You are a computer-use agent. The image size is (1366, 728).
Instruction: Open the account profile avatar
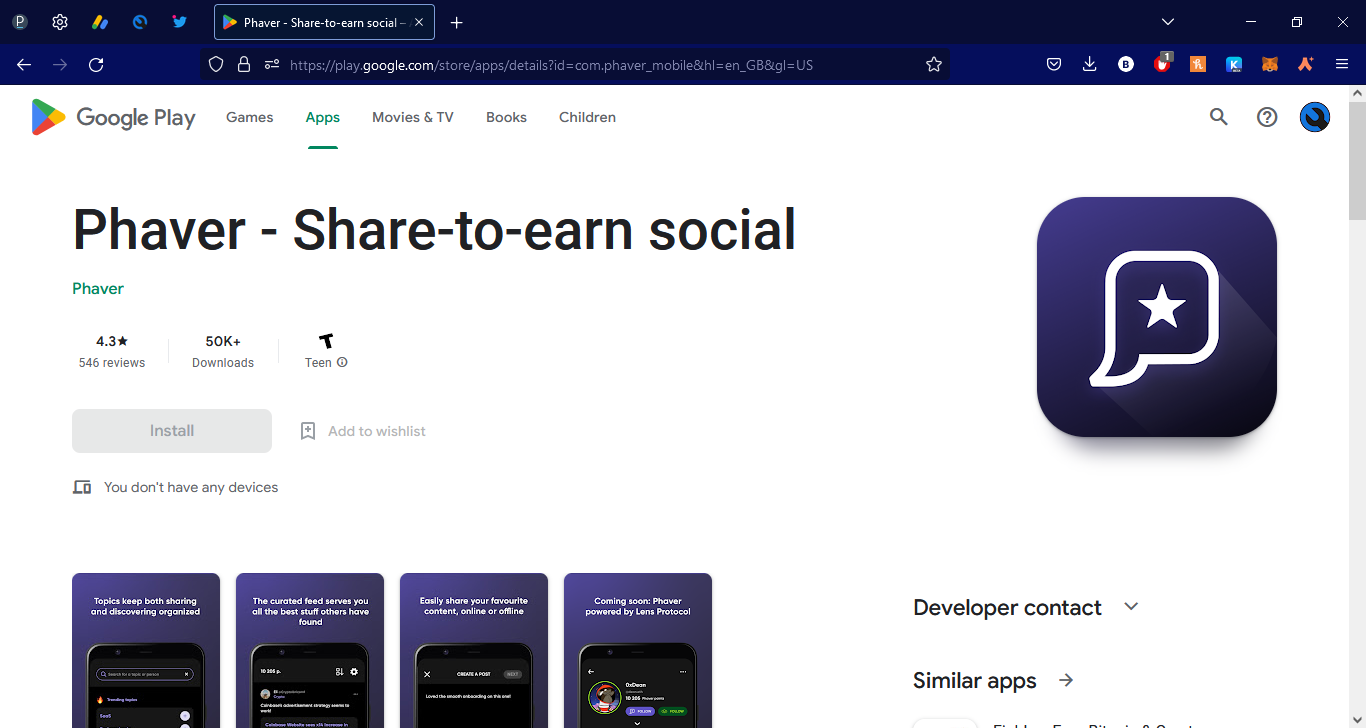1314,117
